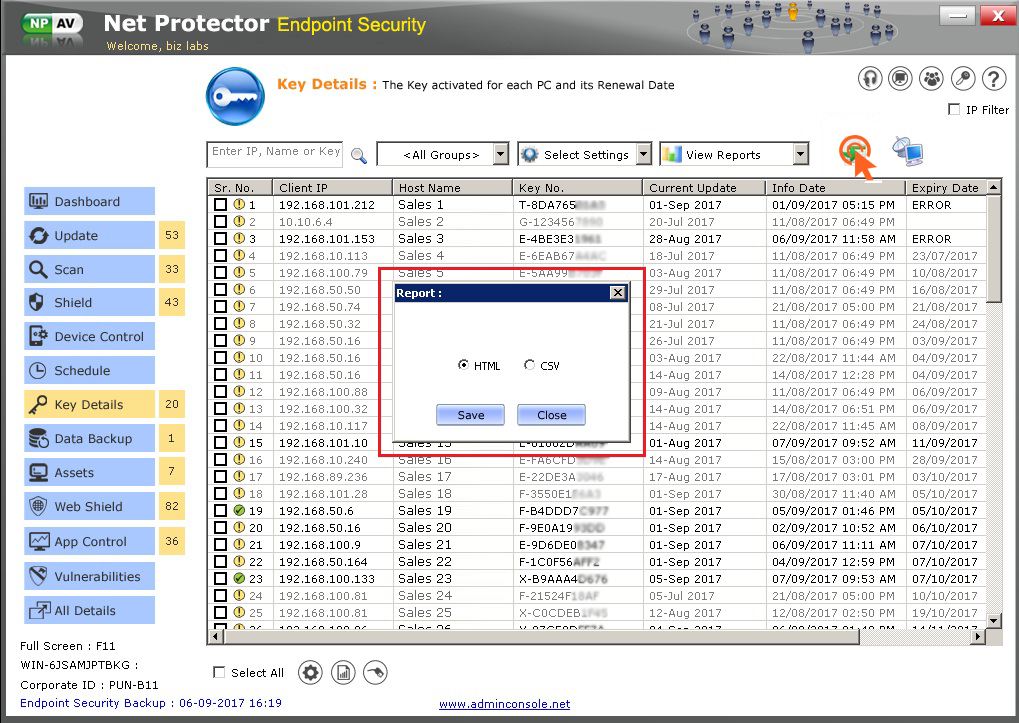
Task: Select the cell 192.168.100.133
Action: (327, 578)
